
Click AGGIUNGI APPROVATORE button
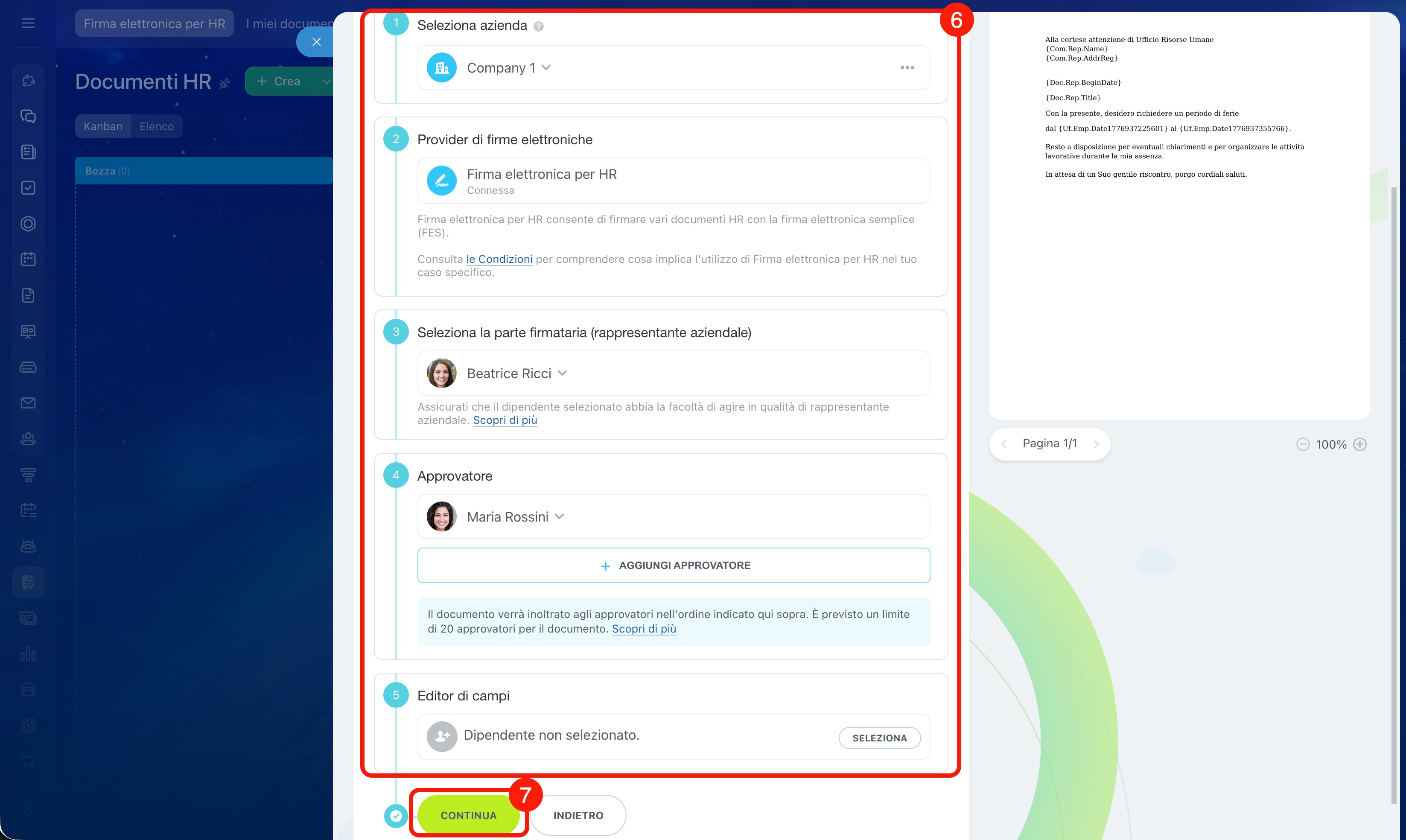pos(674,566)
